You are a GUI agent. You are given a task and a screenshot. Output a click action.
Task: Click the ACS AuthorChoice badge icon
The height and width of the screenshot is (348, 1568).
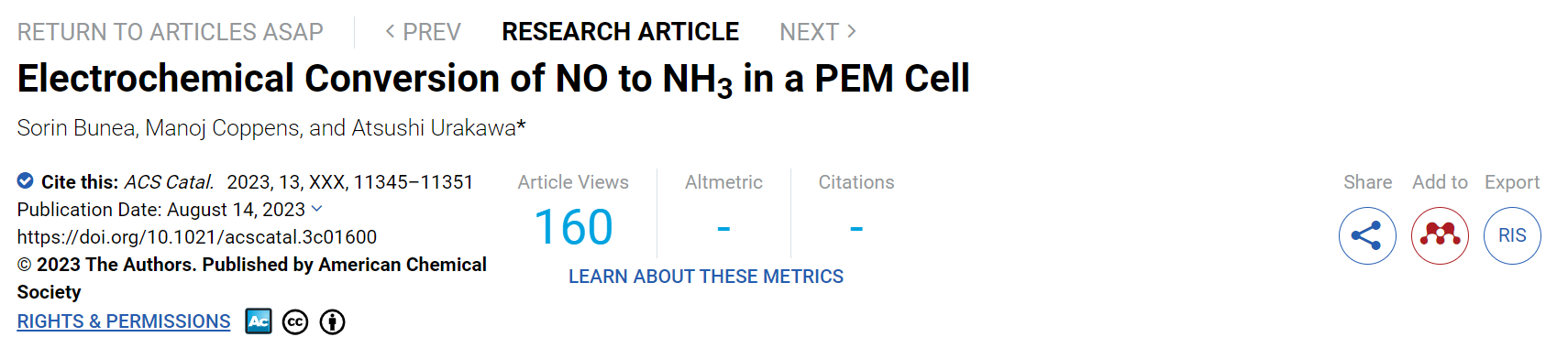(259, 321)
